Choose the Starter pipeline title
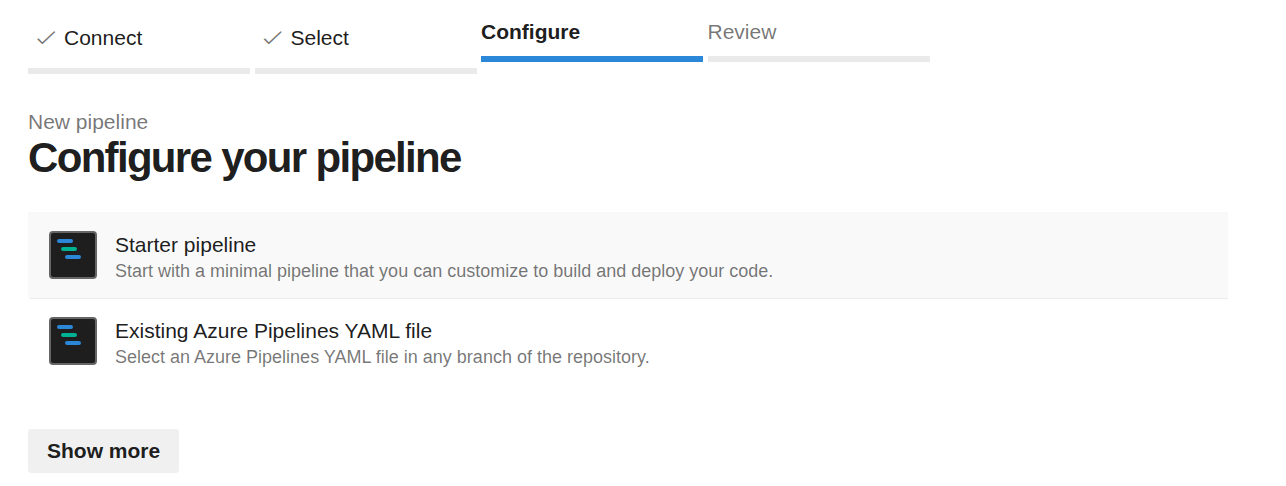The width and height of the screenshot is (1286, 486). pyautogui.click(x=185, y=245)
